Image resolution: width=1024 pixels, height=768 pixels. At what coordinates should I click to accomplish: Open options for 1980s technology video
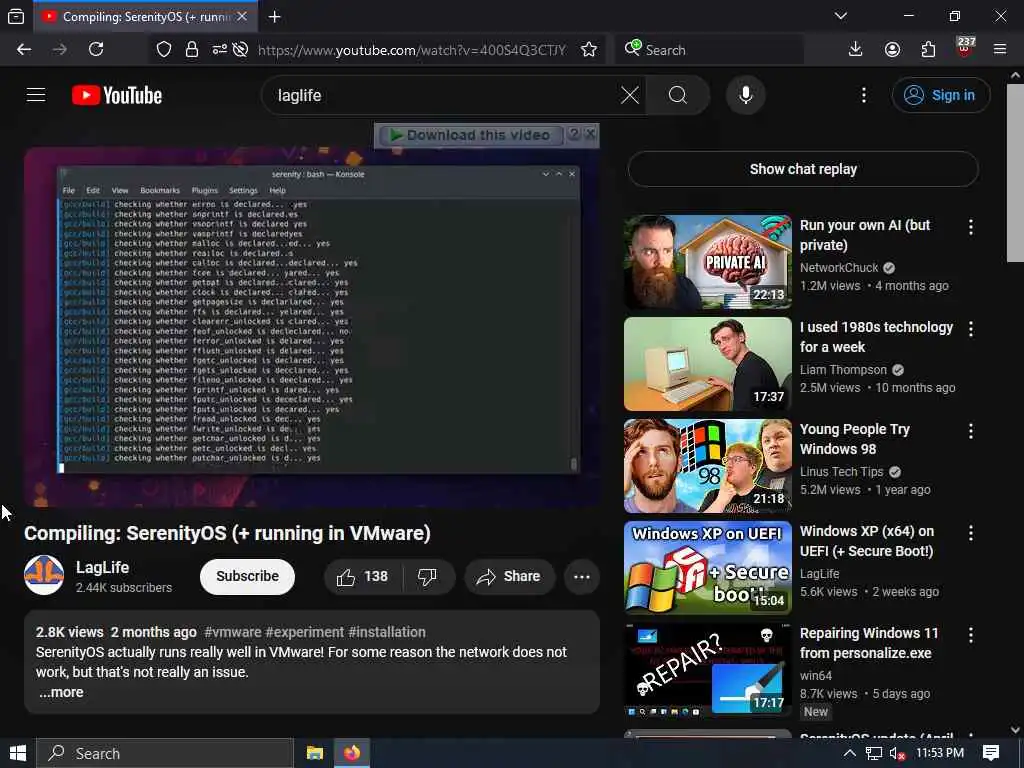pos(971,328)
